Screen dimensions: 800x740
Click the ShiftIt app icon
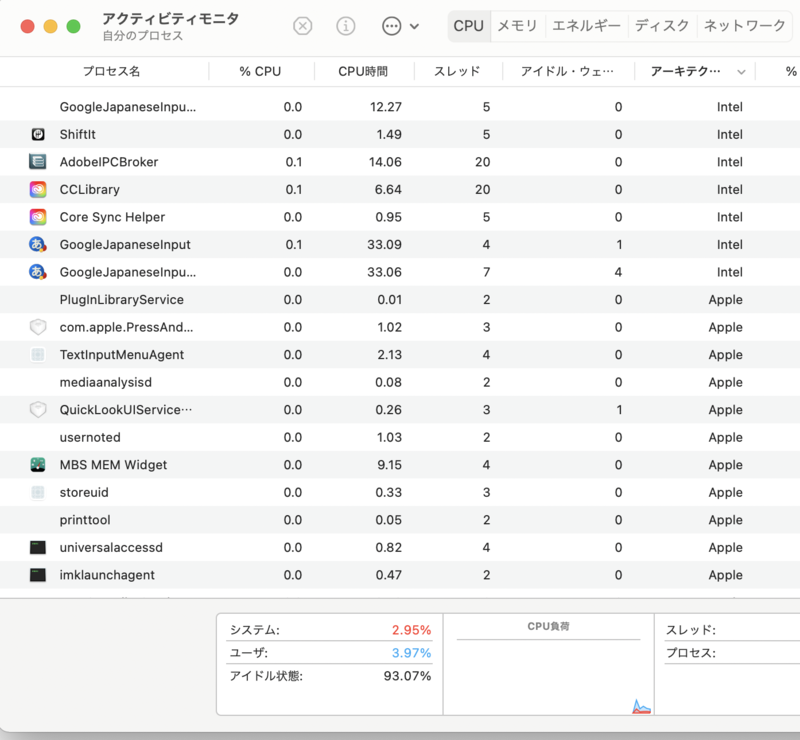(38, 134)
